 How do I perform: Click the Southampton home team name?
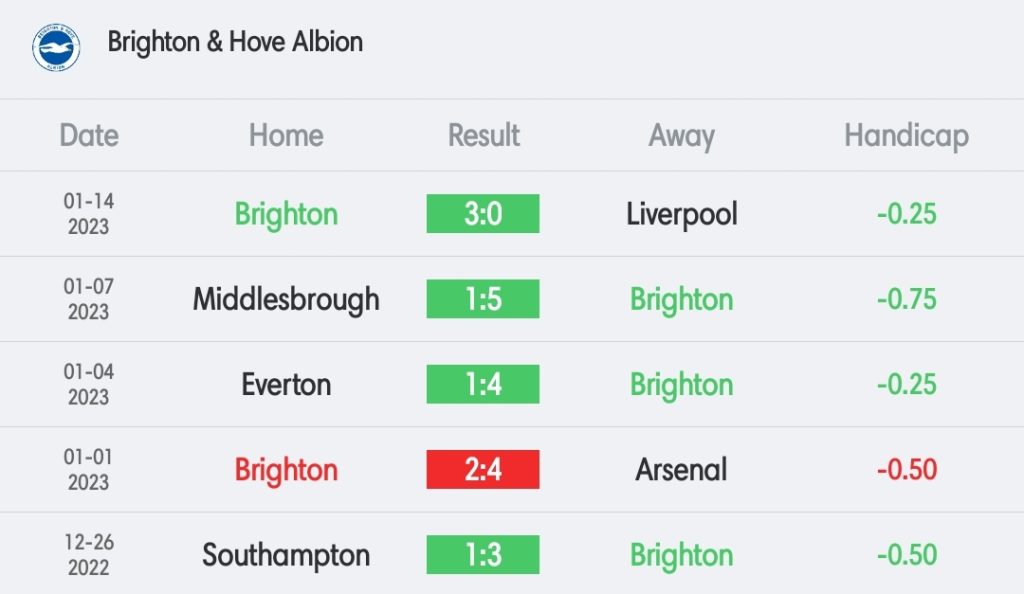(x=286, y=556)
